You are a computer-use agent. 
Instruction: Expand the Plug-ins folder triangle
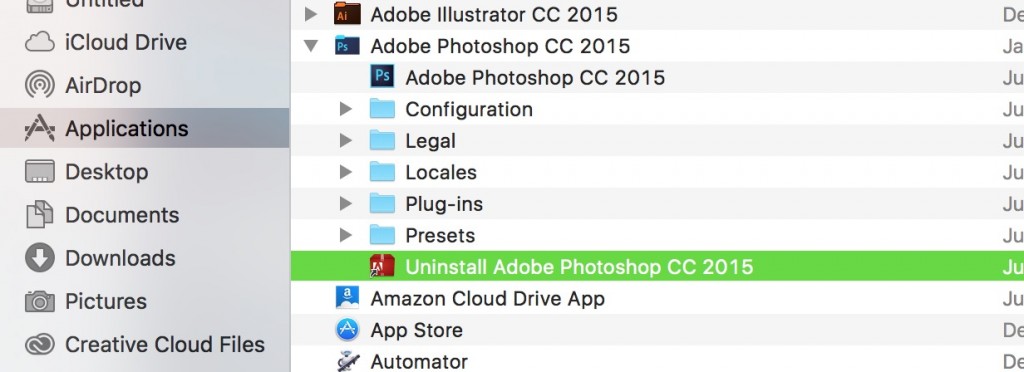click(x=346, y=204)
